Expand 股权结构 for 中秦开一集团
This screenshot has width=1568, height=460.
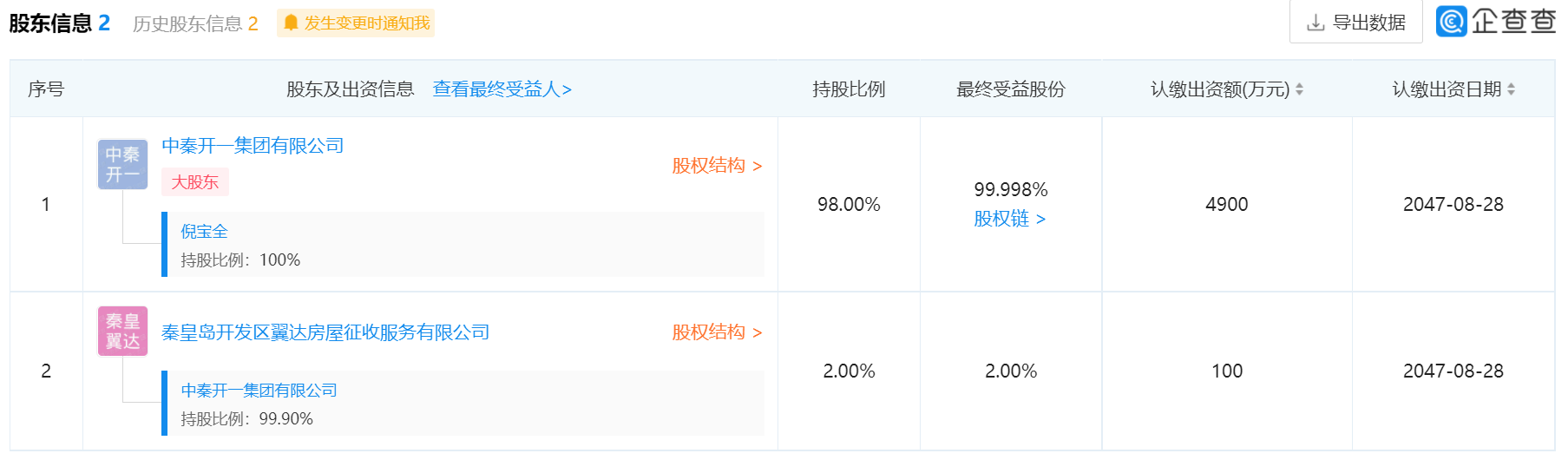coord(717,165)
